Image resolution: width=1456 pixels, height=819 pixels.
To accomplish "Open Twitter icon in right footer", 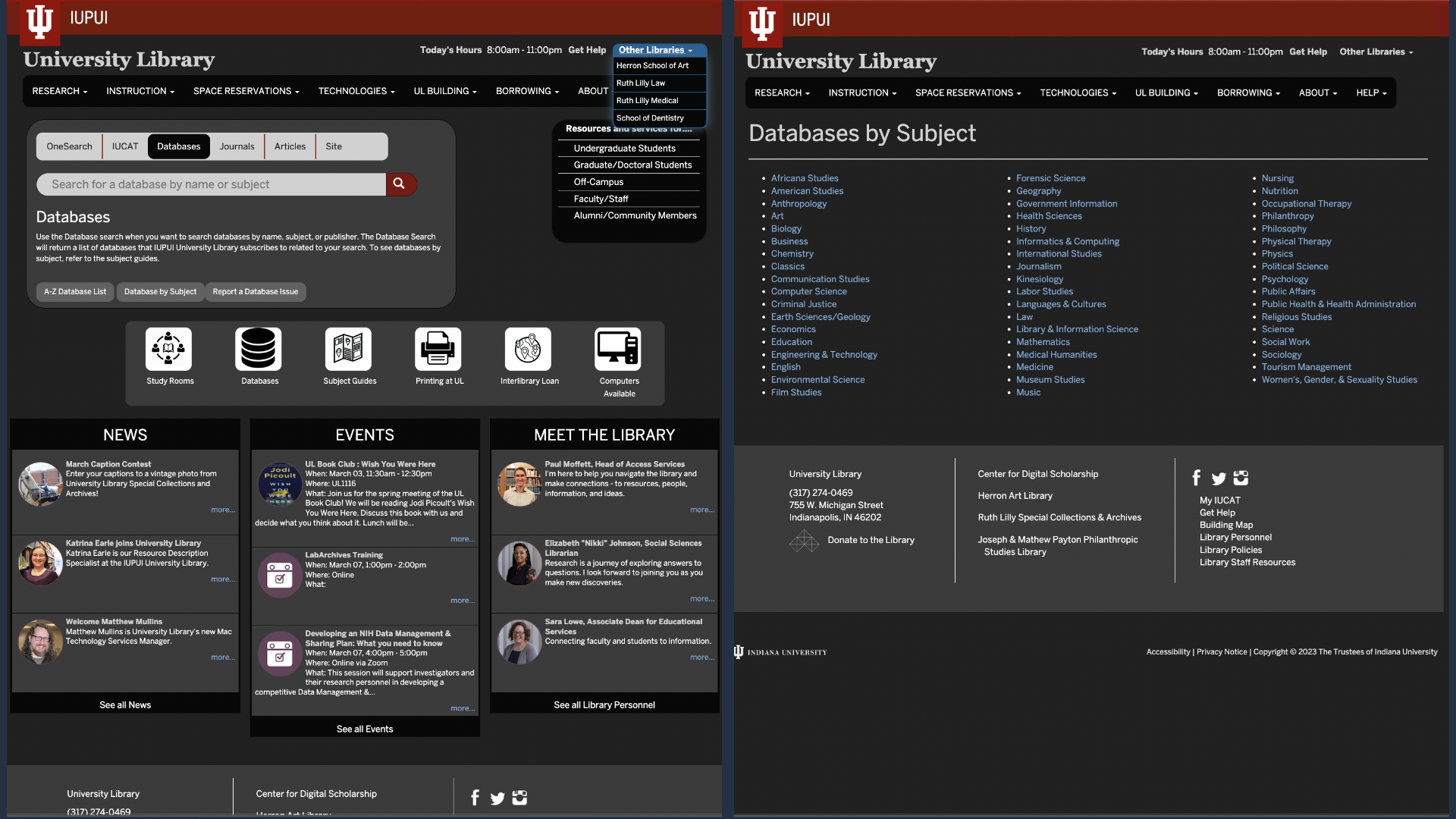I will [x=1219, y=479].
